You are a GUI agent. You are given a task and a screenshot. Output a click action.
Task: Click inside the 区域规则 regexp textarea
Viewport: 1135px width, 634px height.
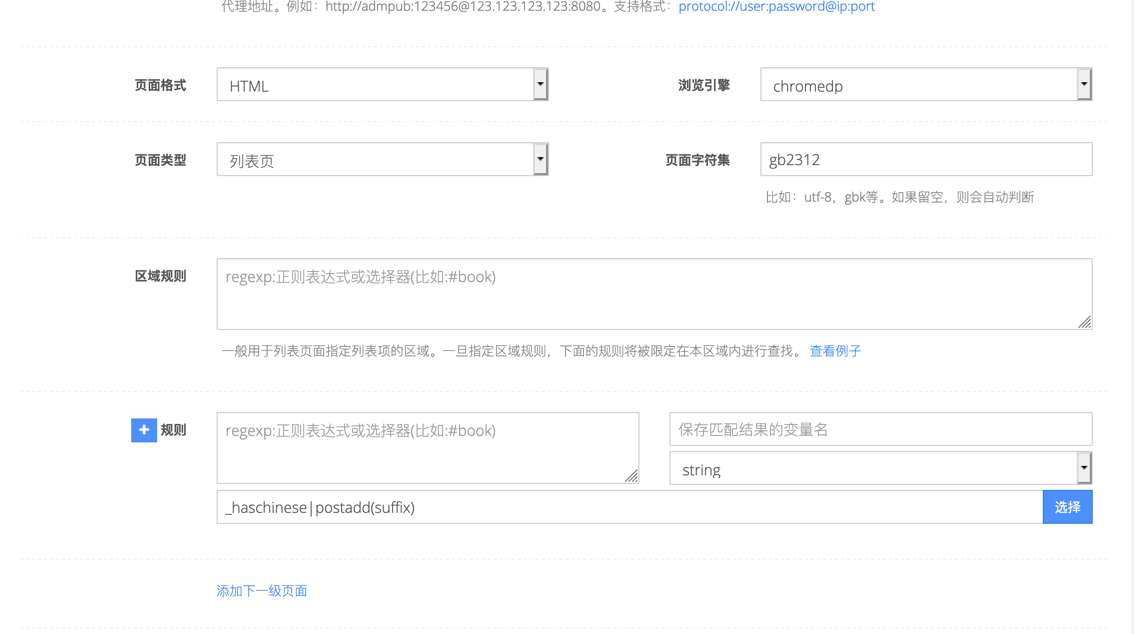coord(650,290)
